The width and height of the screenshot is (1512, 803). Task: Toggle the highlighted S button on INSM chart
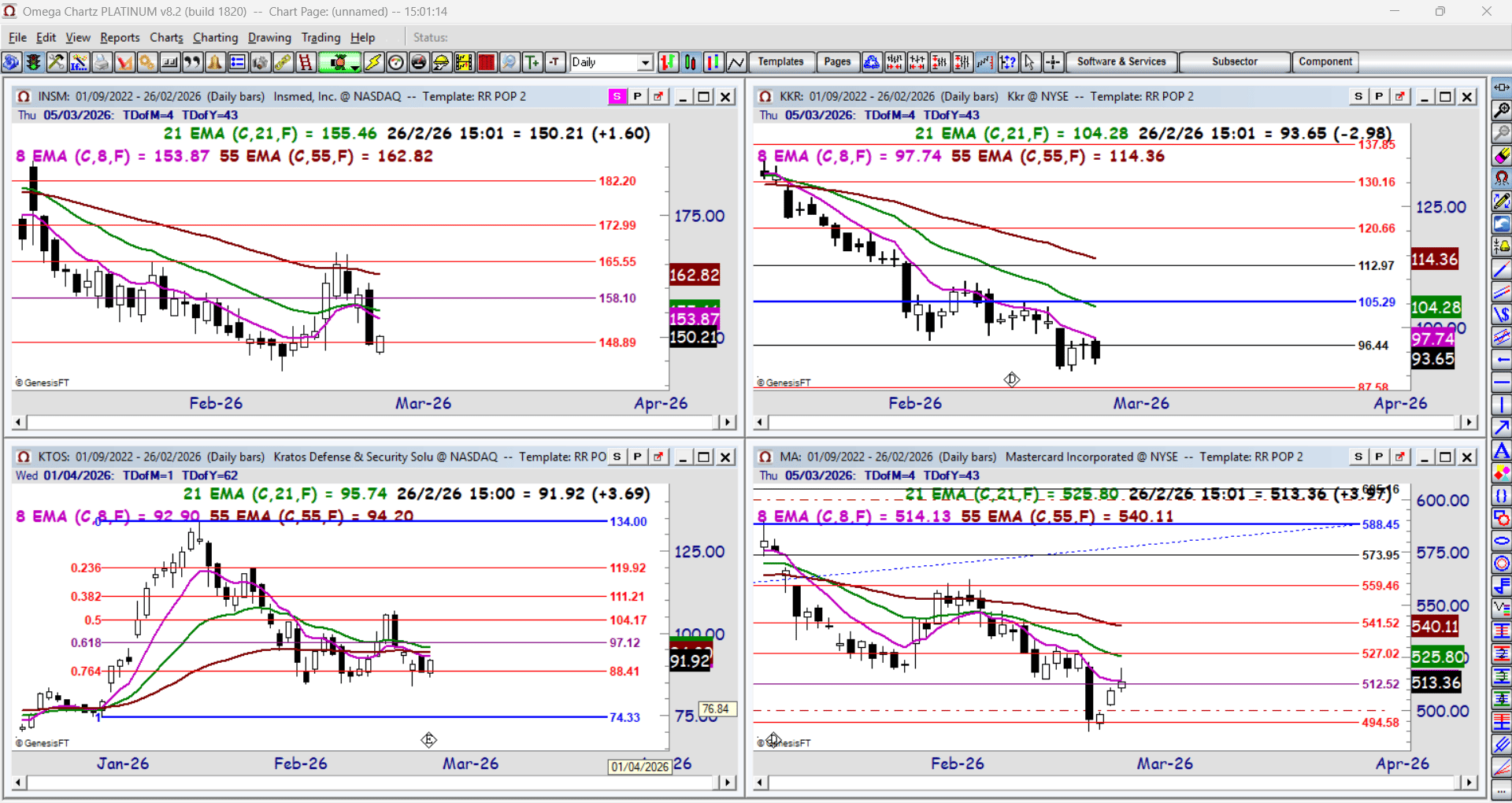(617, 96)
